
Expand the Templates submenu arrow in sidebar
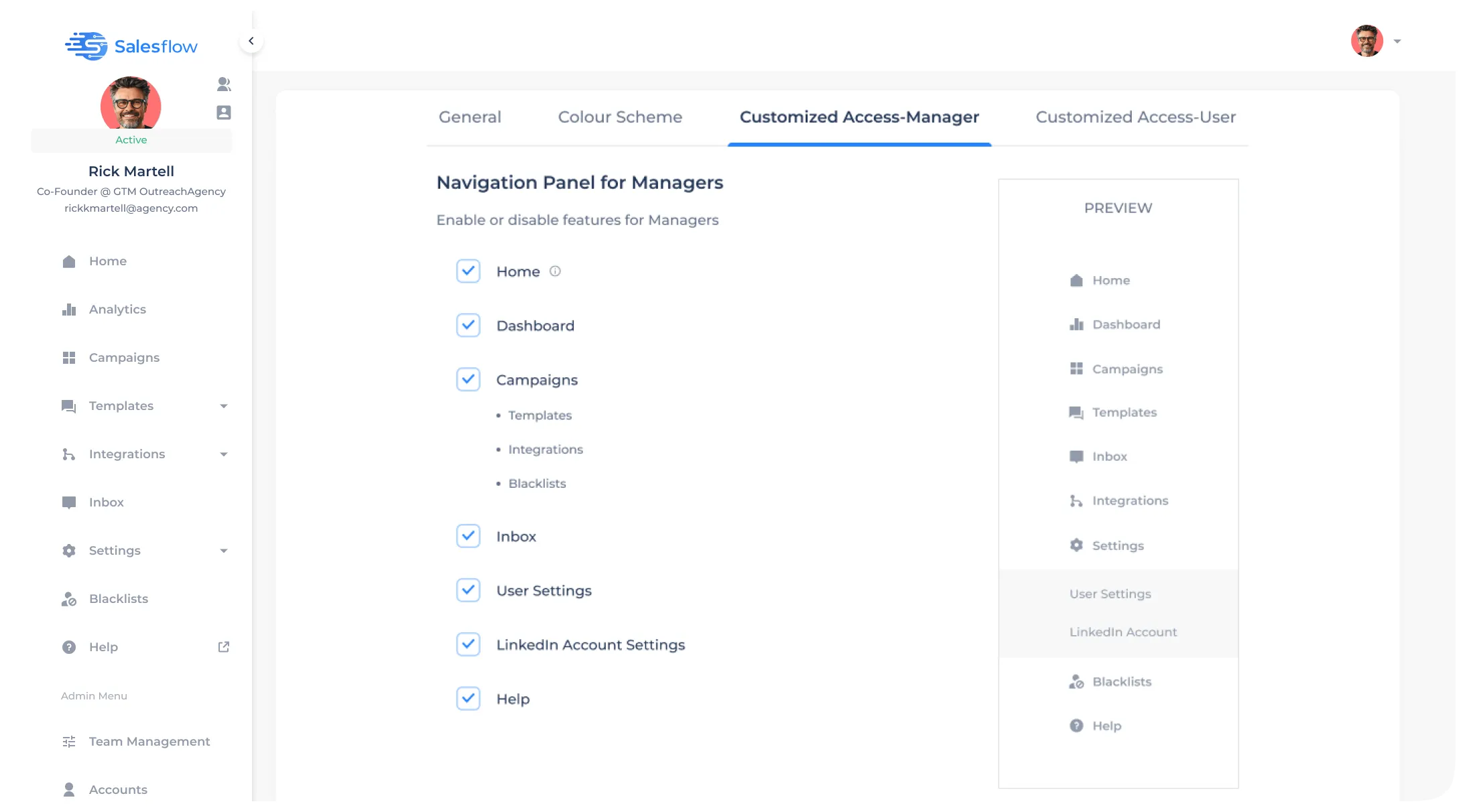tap(224, 406)
